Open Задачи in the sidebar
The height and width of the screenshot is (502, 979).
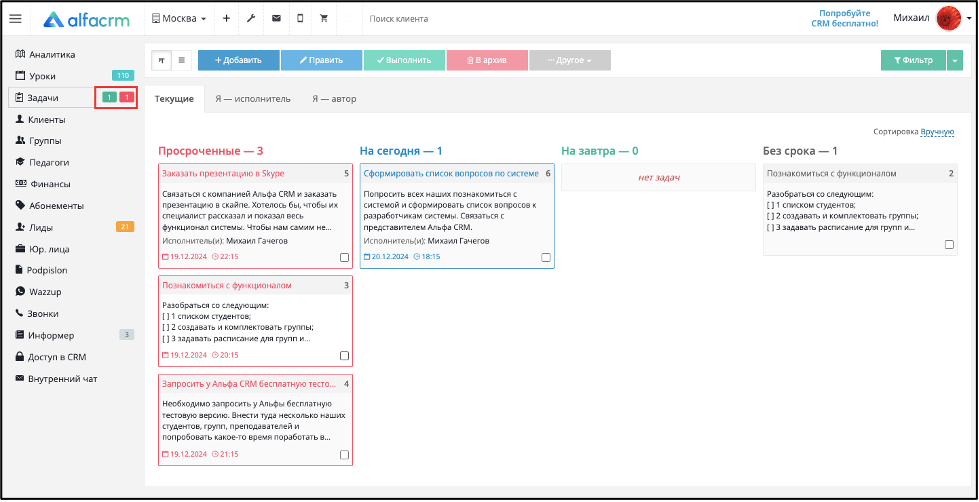(53, 97)
